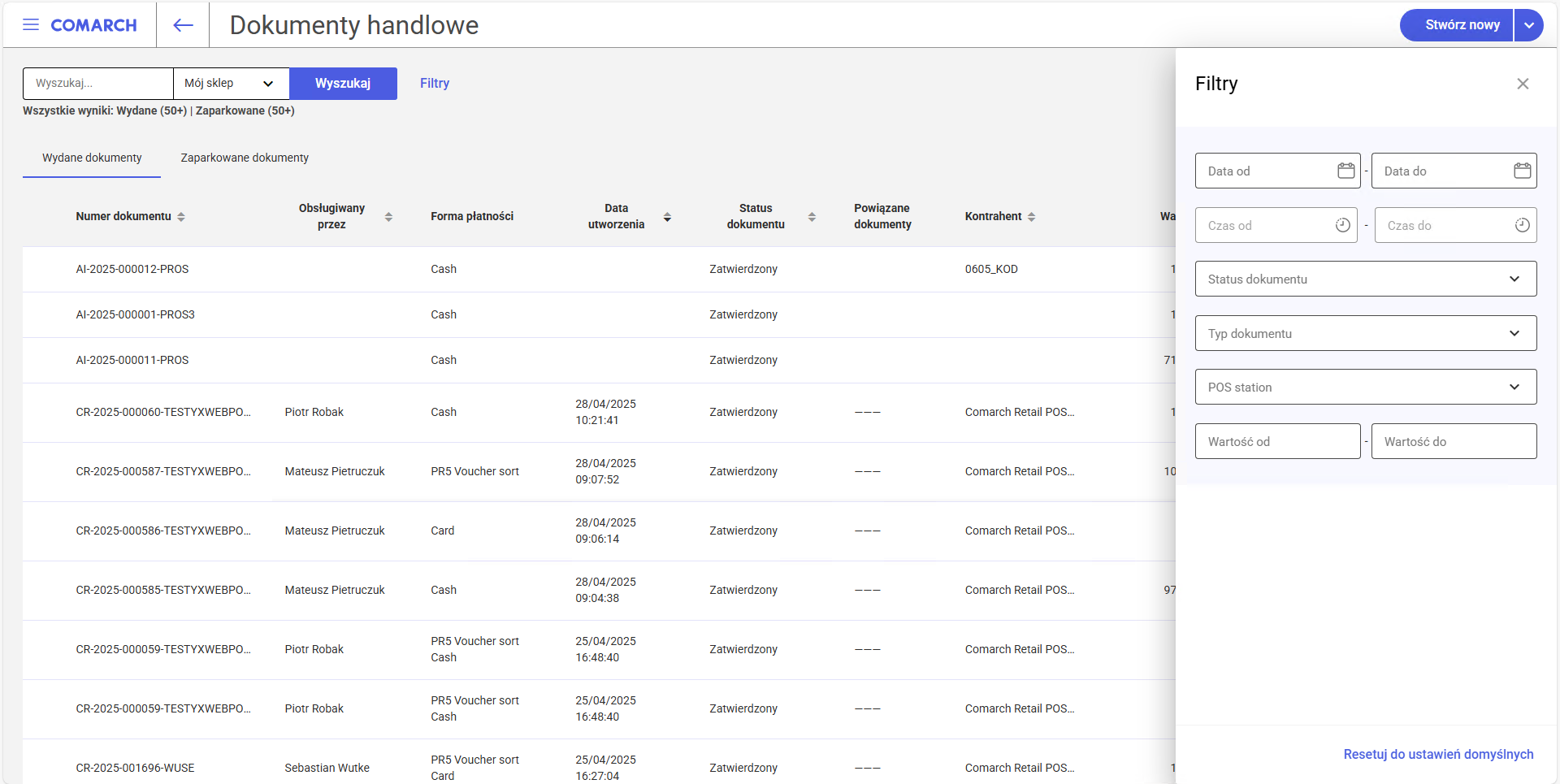
Task: Click the Comarch logo
Action: point(93,25)
